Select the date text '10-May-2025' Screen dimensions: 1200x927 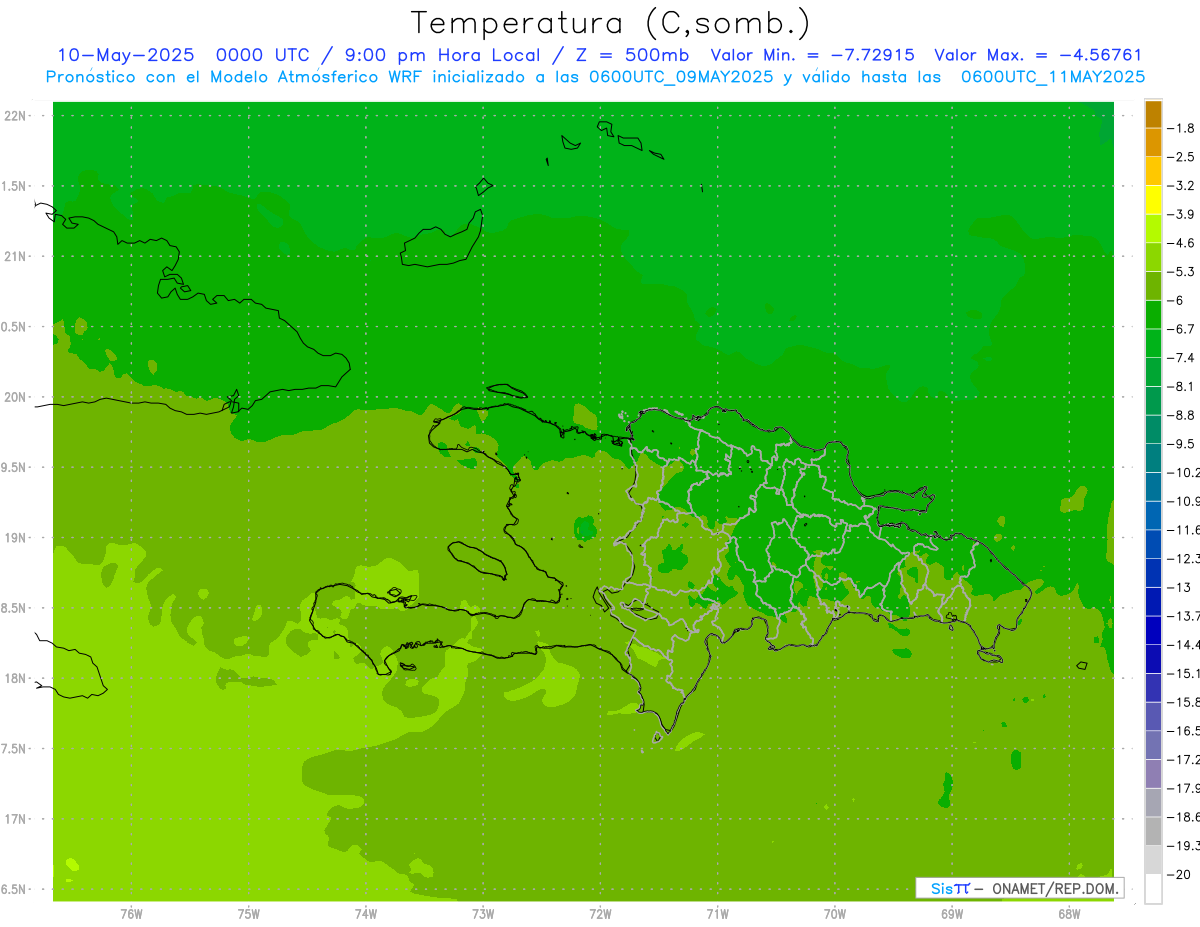[126, 56]
